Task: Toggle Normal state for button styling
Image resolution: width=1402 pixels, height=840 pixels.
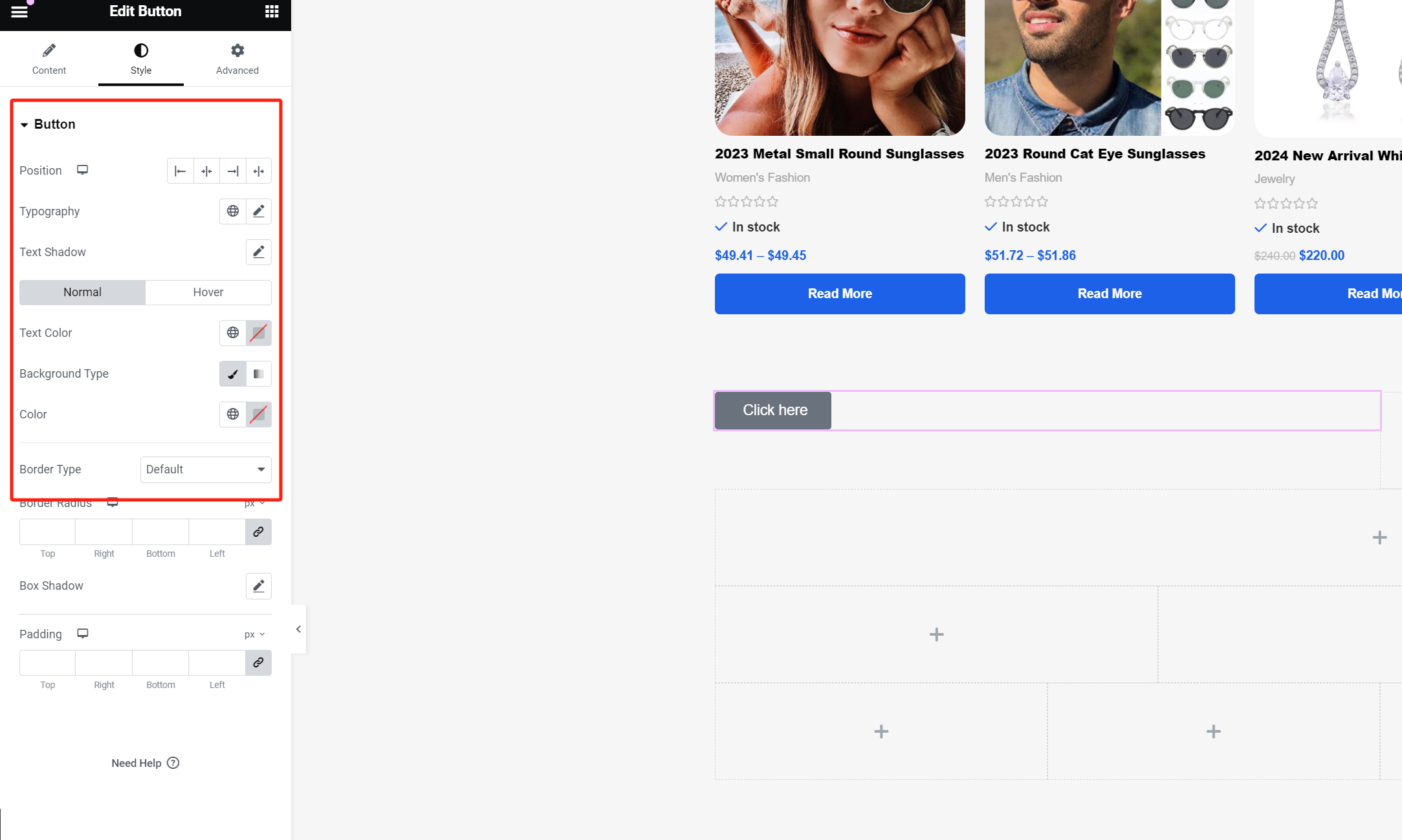Action: point(82,291)
